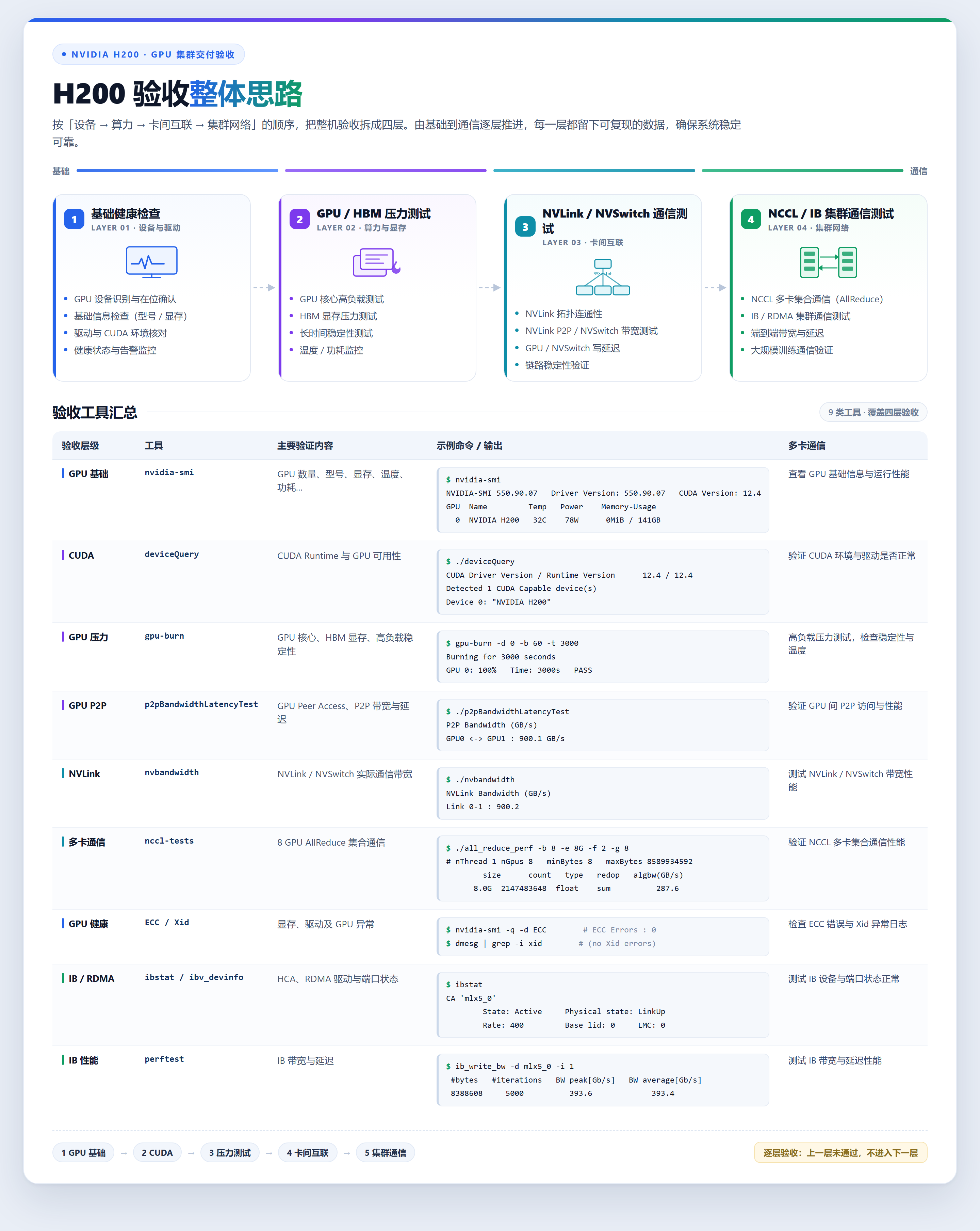Click the 温度 / 功耗监控 bullet
Viewport: 980px width, 1231px height.
click(x=331, y=350)
